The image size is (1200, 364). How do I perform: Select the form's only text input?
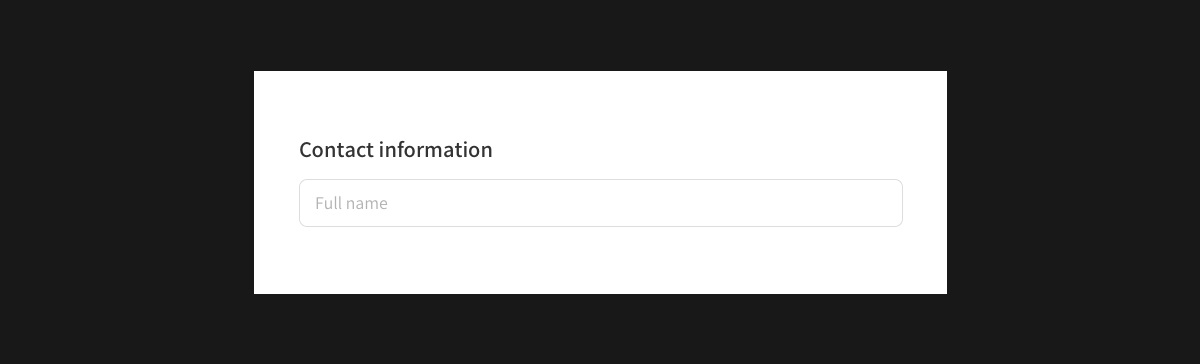pos(600,203)
